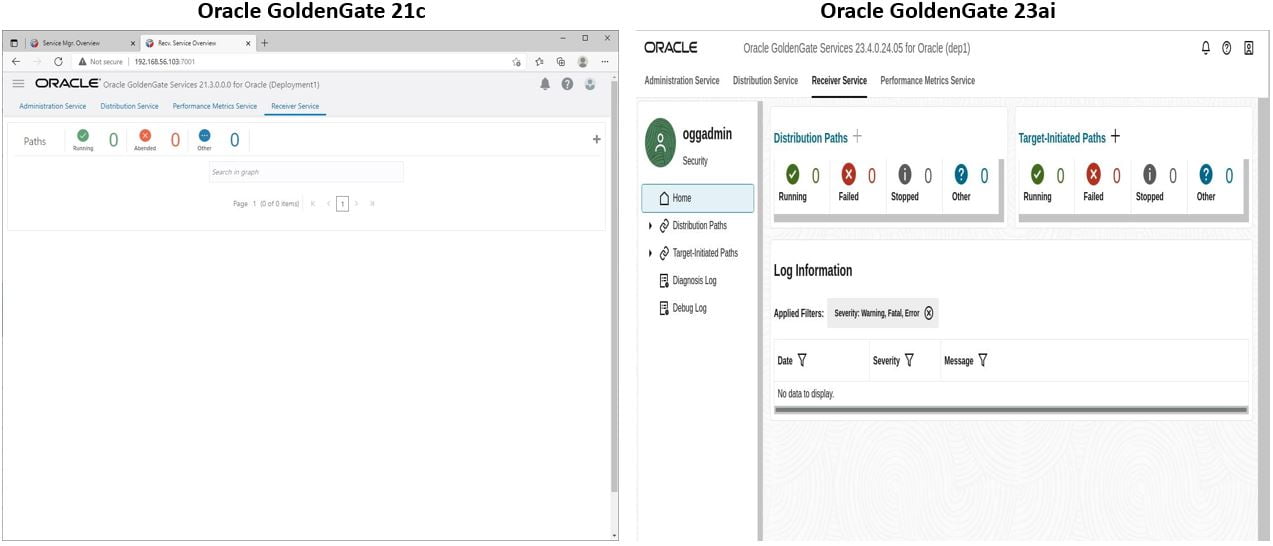Image resolution: width=1273 pixels, height=546 pixels.
Task: Switch to Performance Metrics Service tab in 21c
Action: click(215, 106)
